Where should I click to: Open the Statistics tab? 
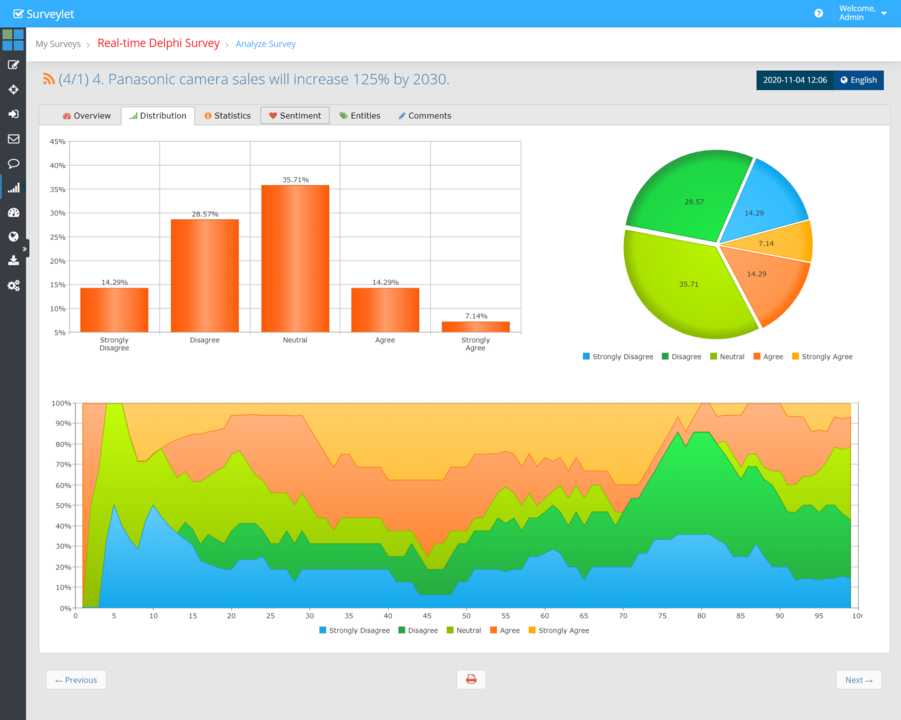click(x=228, y=115)
